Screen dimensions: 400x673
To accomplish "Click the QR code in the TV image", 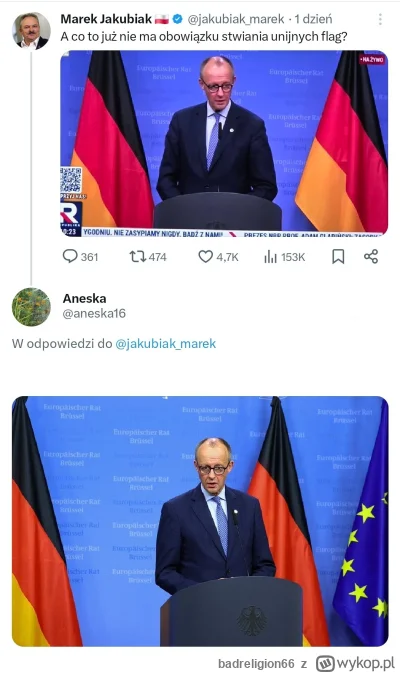I will pos(71,180).
